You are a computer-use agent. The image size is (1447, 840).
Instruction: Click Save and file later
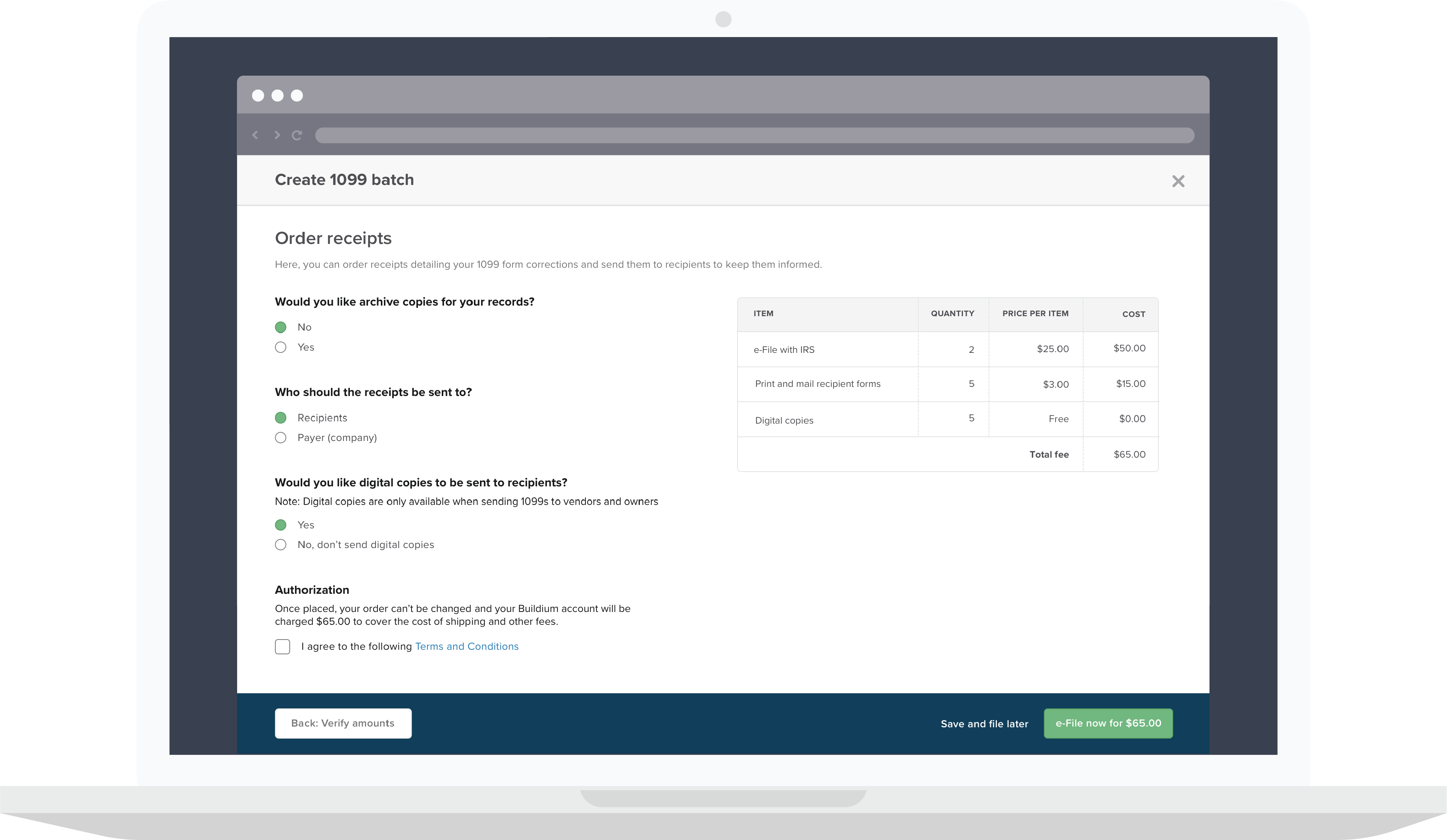tap(984, 724)
